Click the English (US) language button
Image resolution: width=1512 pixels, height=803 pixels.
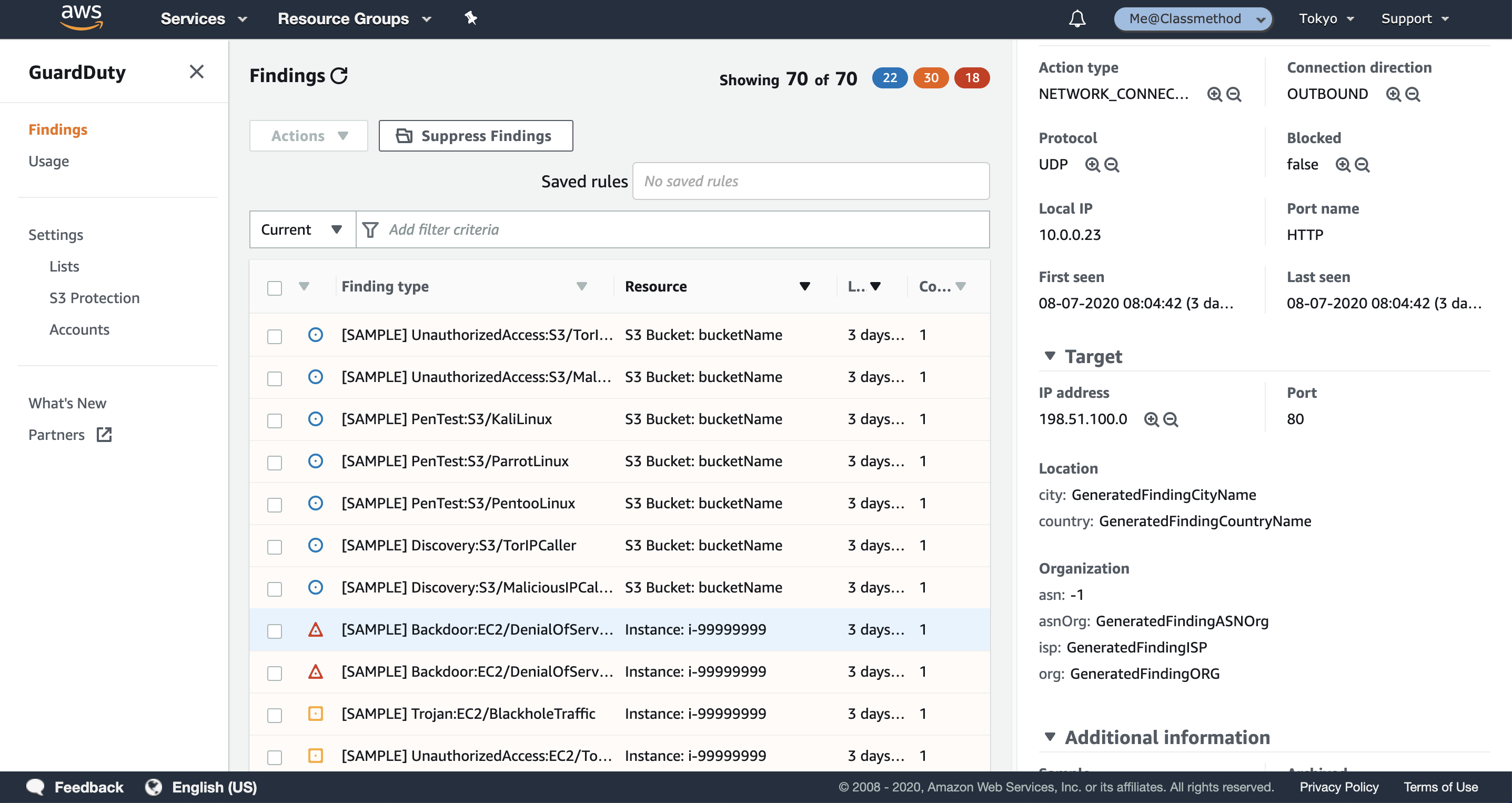point(214,787)
